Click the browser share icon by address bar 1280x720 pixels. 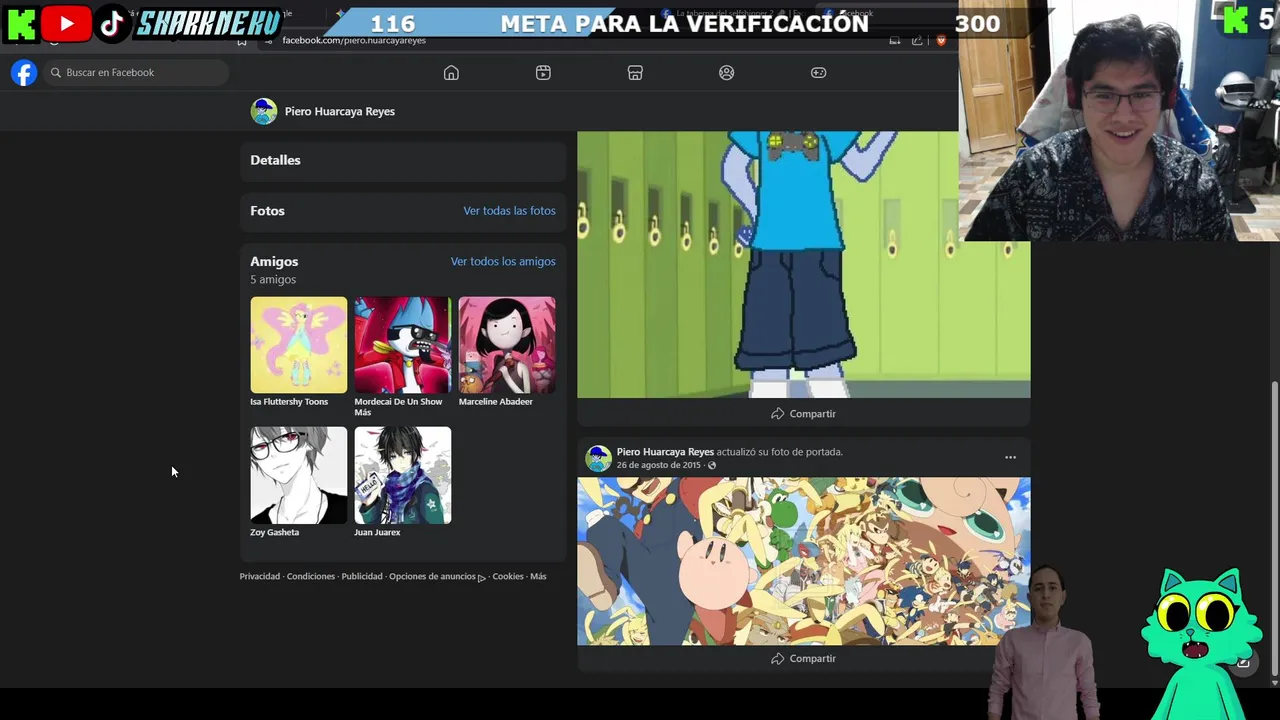917,40
